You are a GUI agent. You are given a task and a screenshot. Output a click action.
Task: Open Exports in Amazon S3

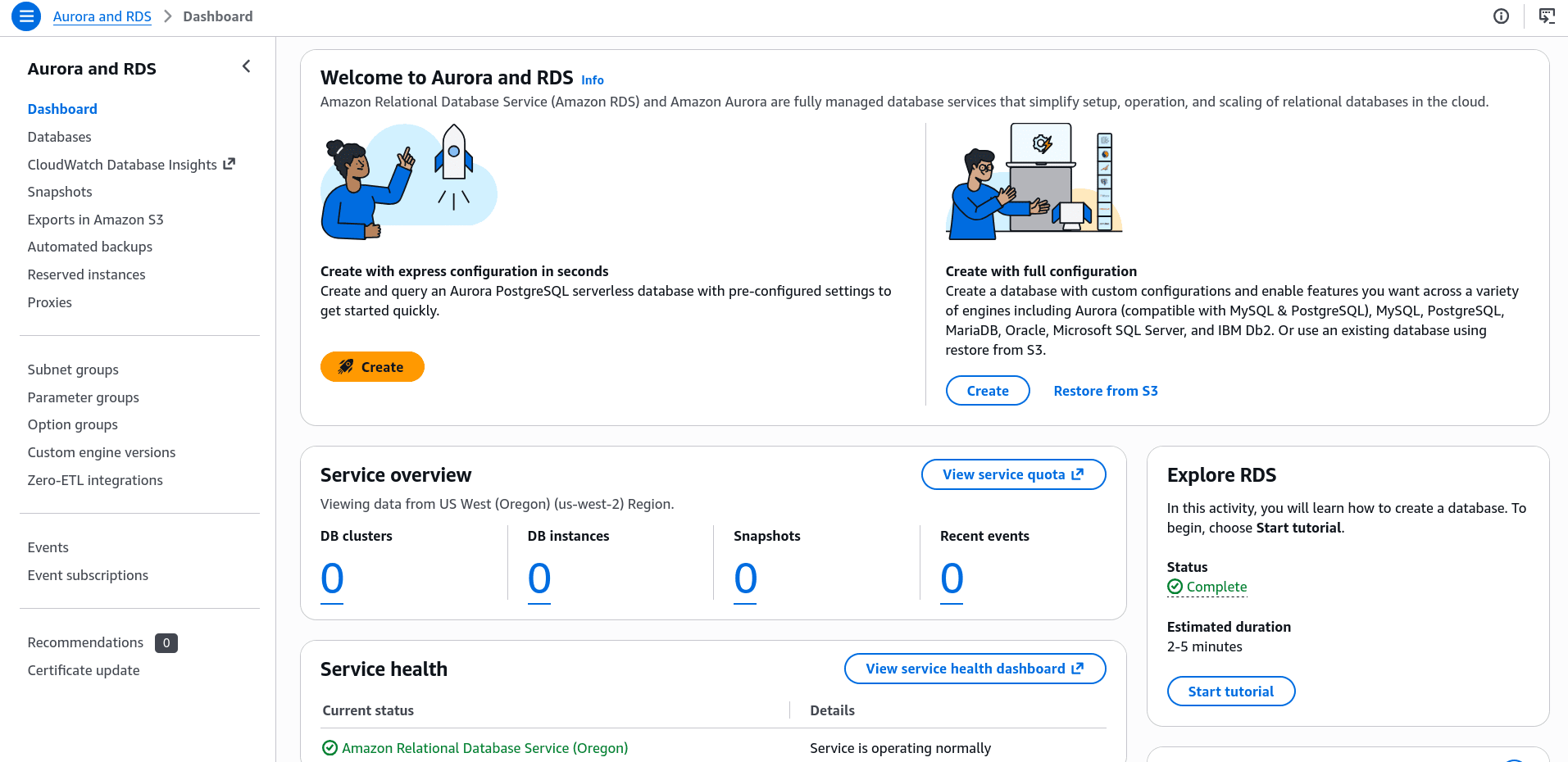pyautogui.click(x=95, y=220)
